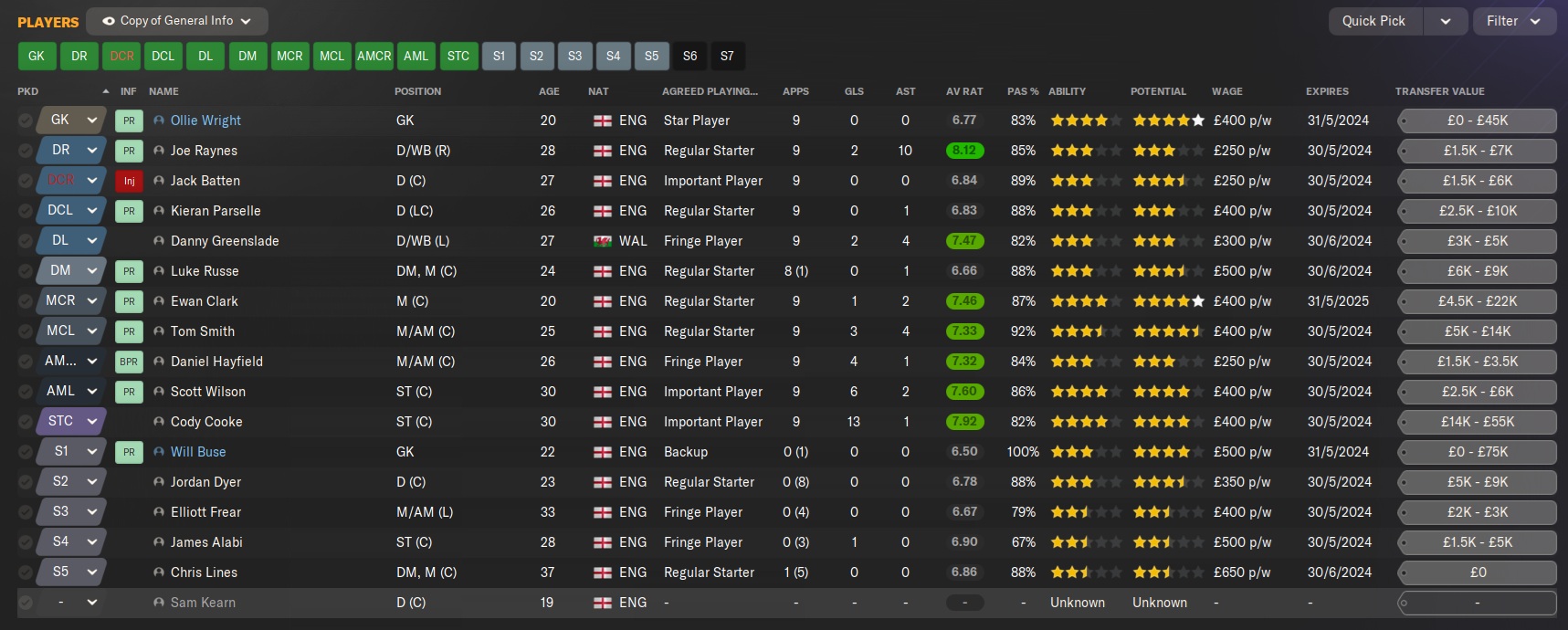
Task: Click player profile icon beside Sam Kearn
Action: [x=159, y=603]
